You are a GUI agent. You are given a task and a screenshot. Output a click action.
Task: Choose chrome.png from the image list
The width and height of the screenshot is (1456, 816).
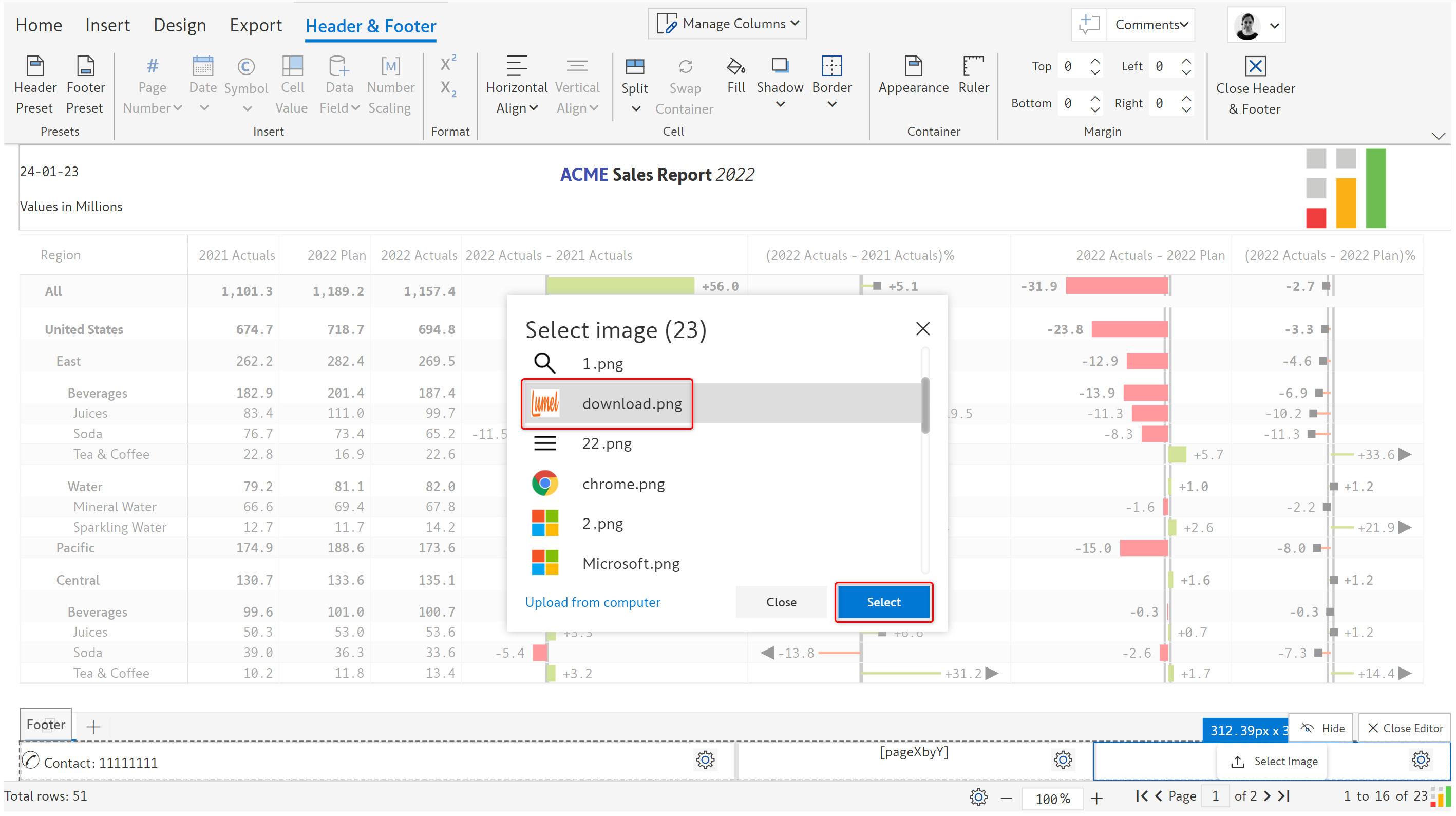623,484
